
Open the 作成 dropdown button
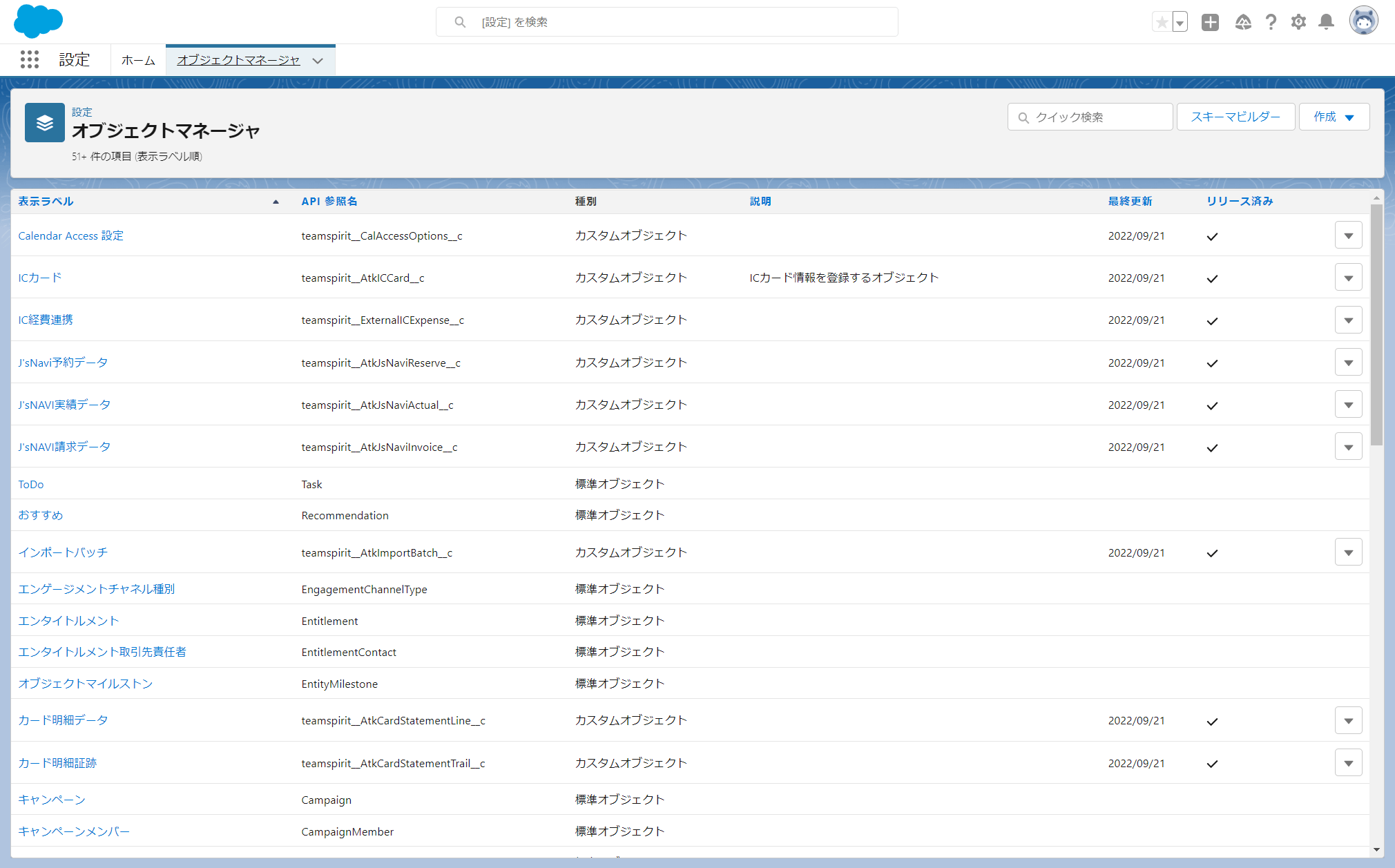tap(1334, 117)
